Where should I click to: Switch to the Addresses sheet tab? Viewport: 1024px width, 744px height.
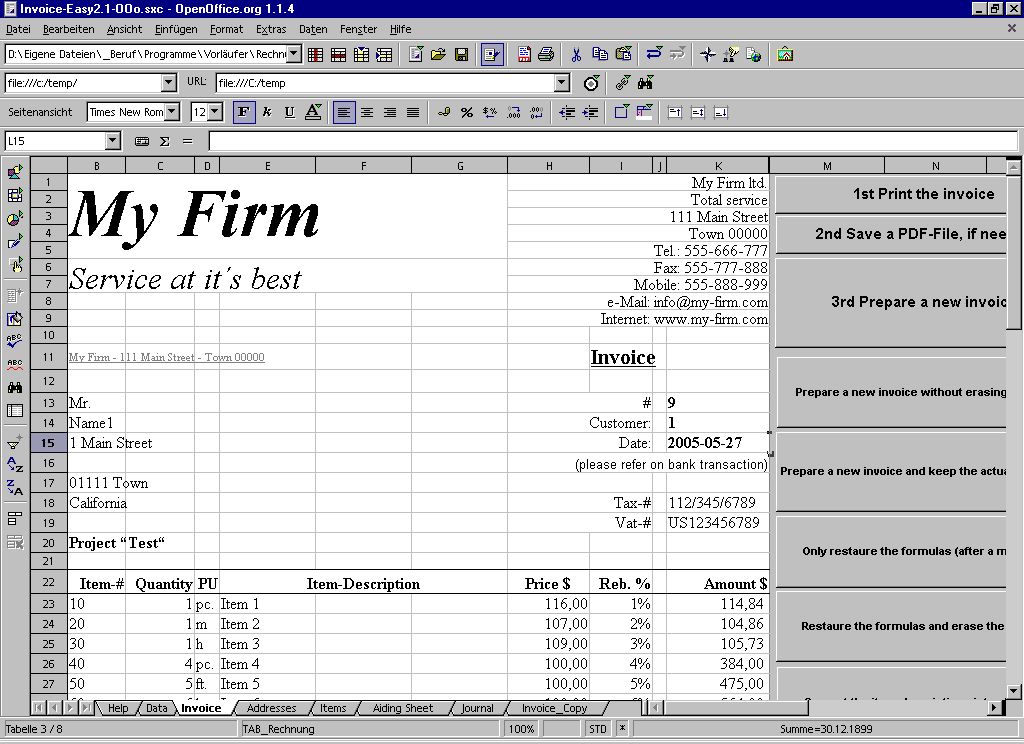pyautogui.click(x=271, y=708)
